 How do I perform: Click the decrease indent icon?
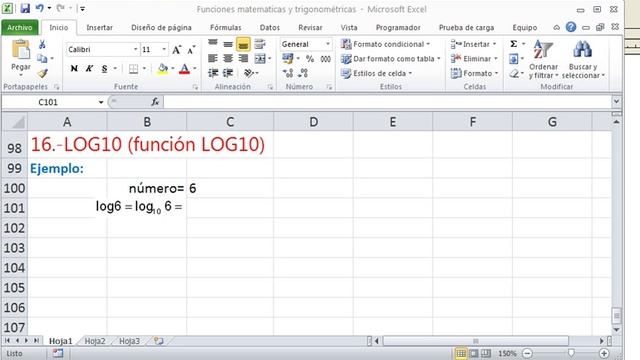pos(213,73)
